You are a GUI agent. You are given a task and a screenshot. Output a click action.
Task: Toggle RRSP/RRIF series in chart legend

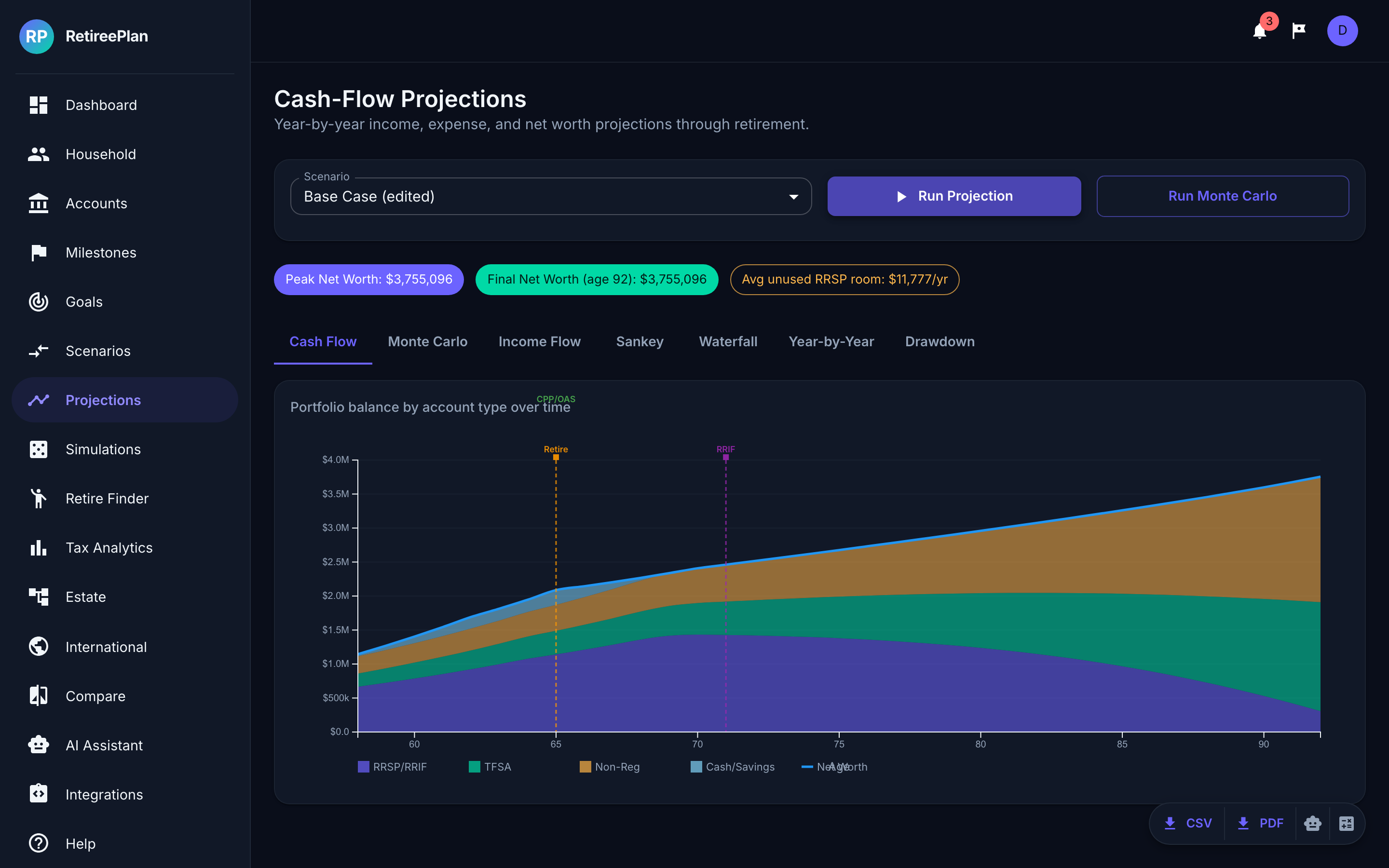[393, 767]
